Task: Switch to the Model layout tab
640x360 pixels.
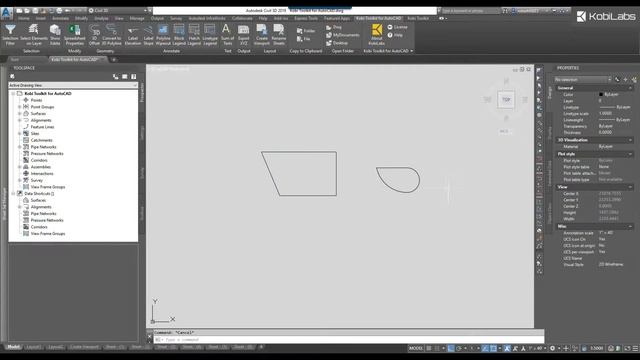Action: pos(13,347)
